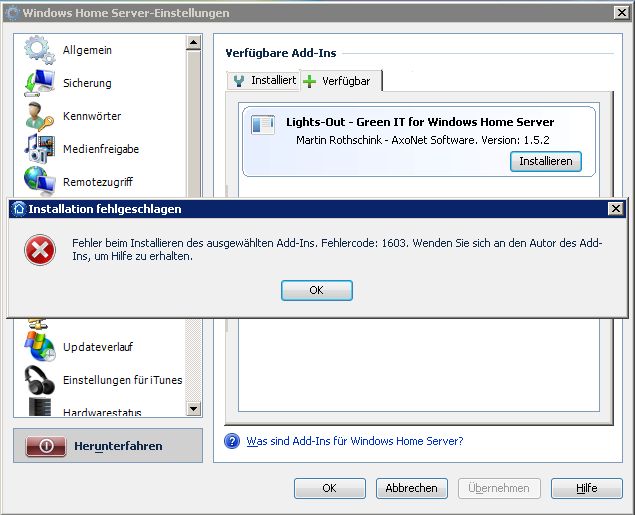Click the Remotezugriff globe icon
This screenshot has height=515, width=635.
[39, 182]
